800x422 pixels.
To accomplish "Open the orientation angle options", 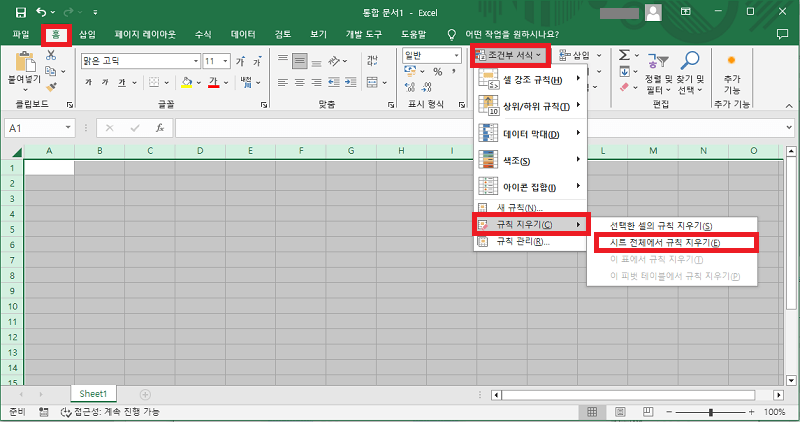I will click(337, 61).
